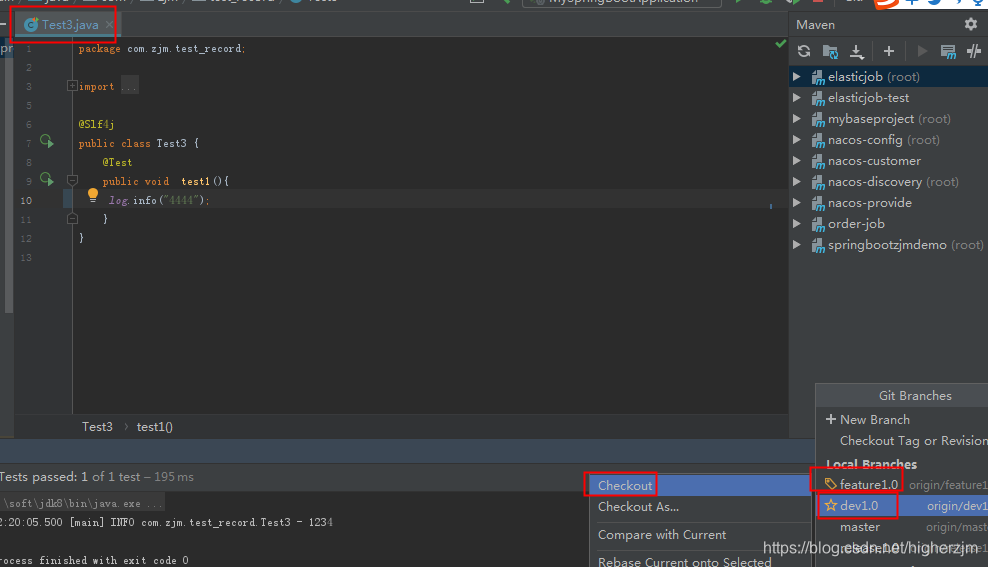Screen dimensions: 988x567
Task: Toggle Maven offline mode icon
Action: [x=974, y=51]
